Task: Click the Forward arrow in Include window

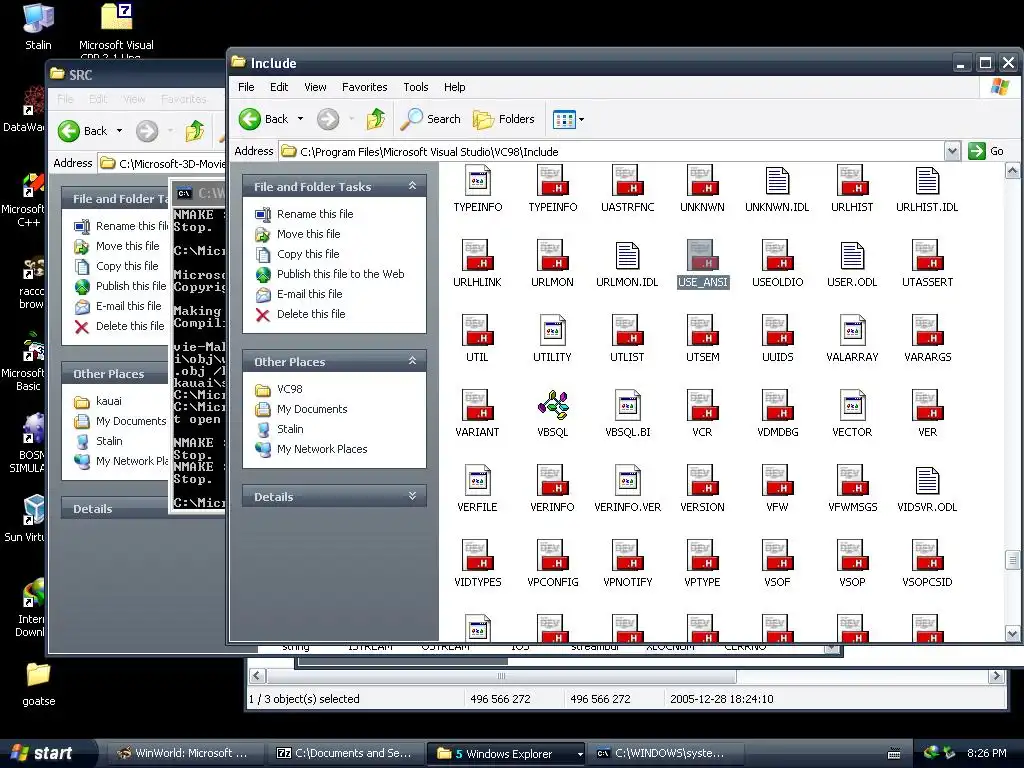Action: [328, 119]
